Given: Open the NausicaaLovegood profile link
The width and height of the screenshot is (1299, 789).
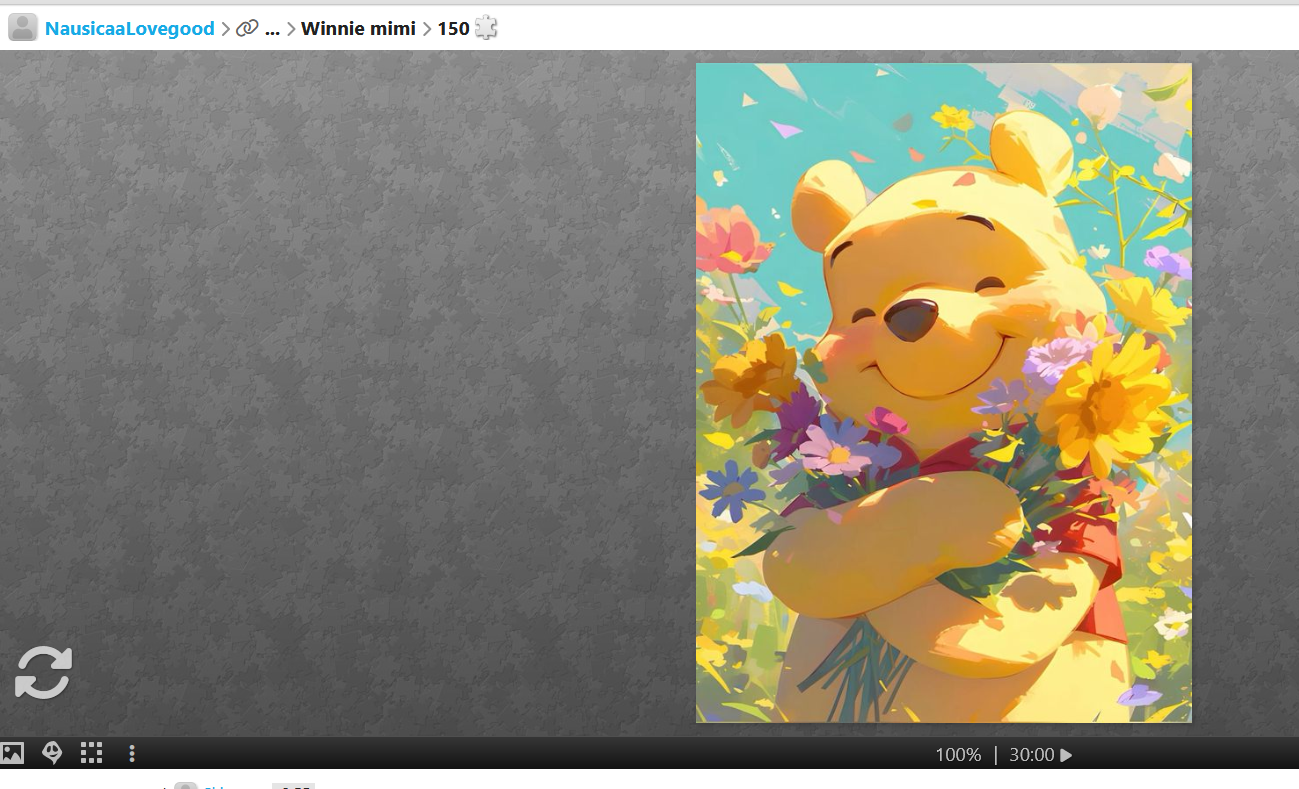Looking at the screenshot, I should pyautogui.click(x=130, y=28).
